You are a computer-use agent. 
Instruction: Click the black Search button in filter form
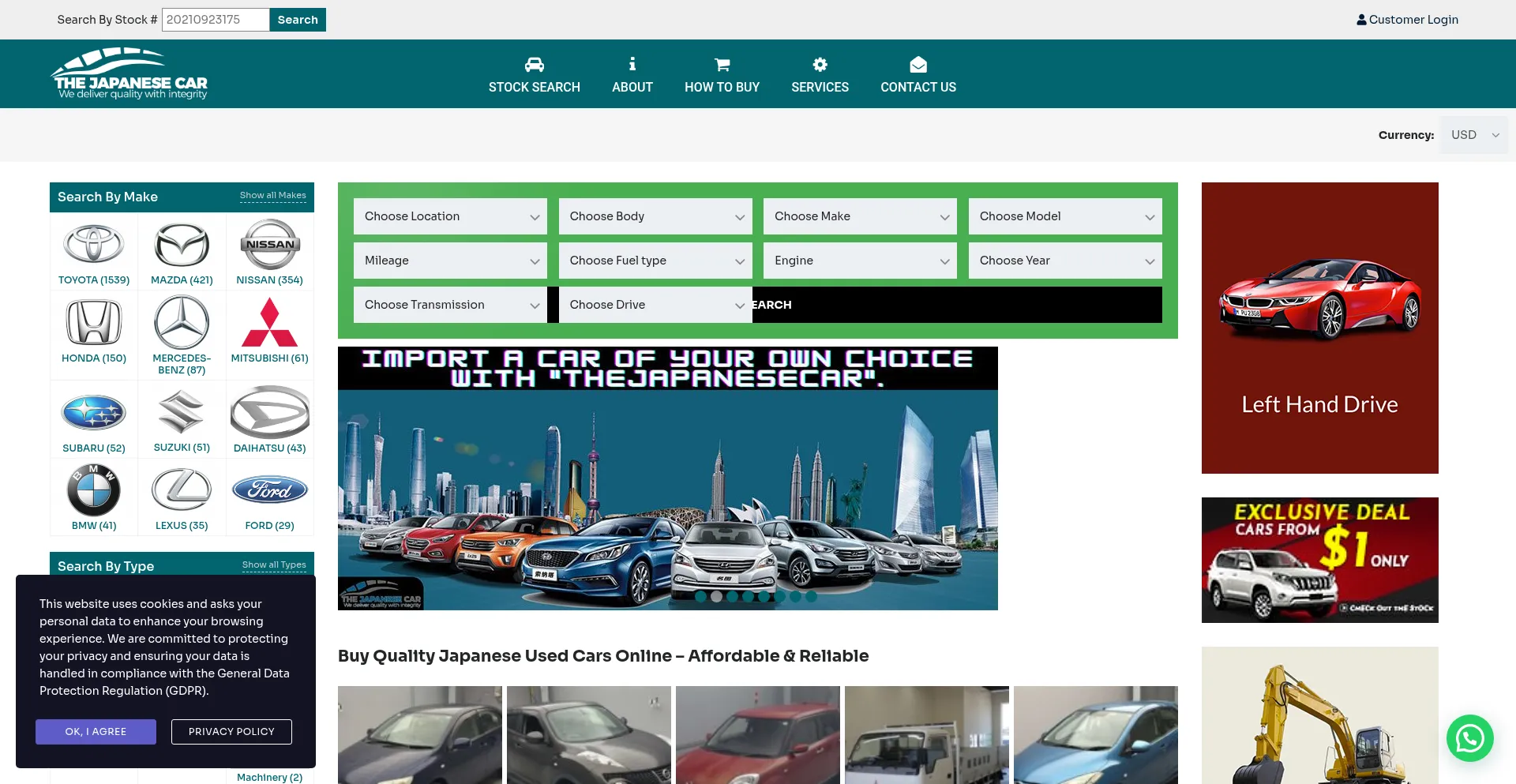tap(957, 305)
